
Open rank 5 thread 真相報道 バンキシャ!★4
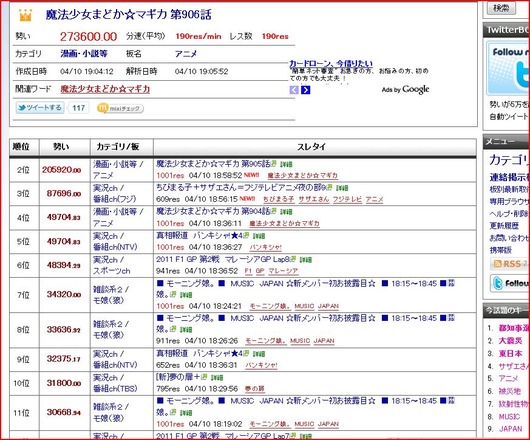(x=199, y=236)
